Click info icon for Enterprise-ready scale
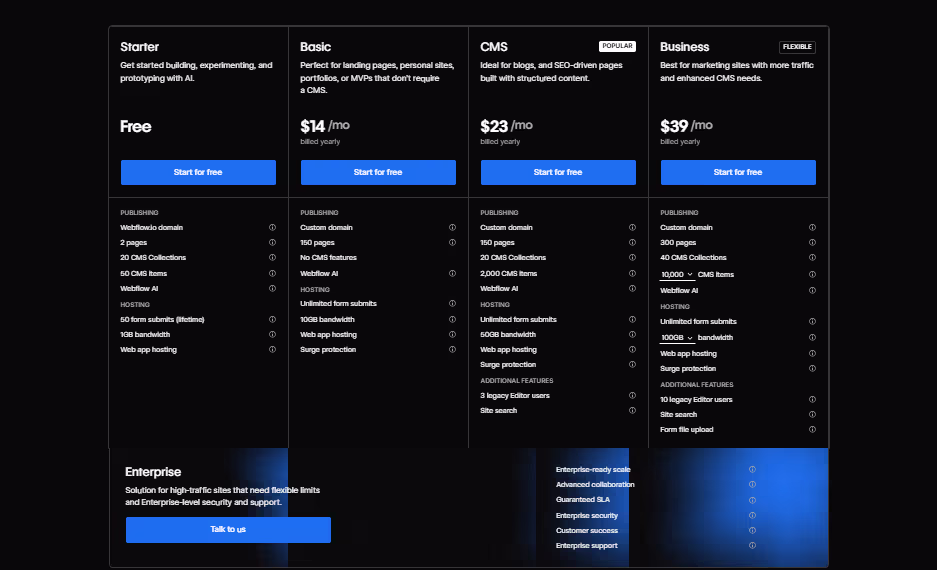Screen dimensions: 937x570 tap(752, 470)
